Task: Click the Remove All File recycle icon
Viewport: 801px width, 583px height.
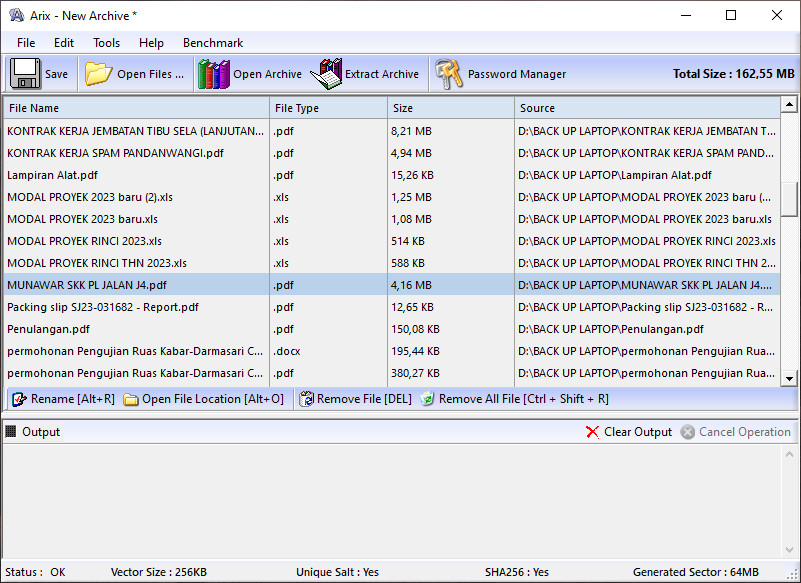Action: (428, 399)
